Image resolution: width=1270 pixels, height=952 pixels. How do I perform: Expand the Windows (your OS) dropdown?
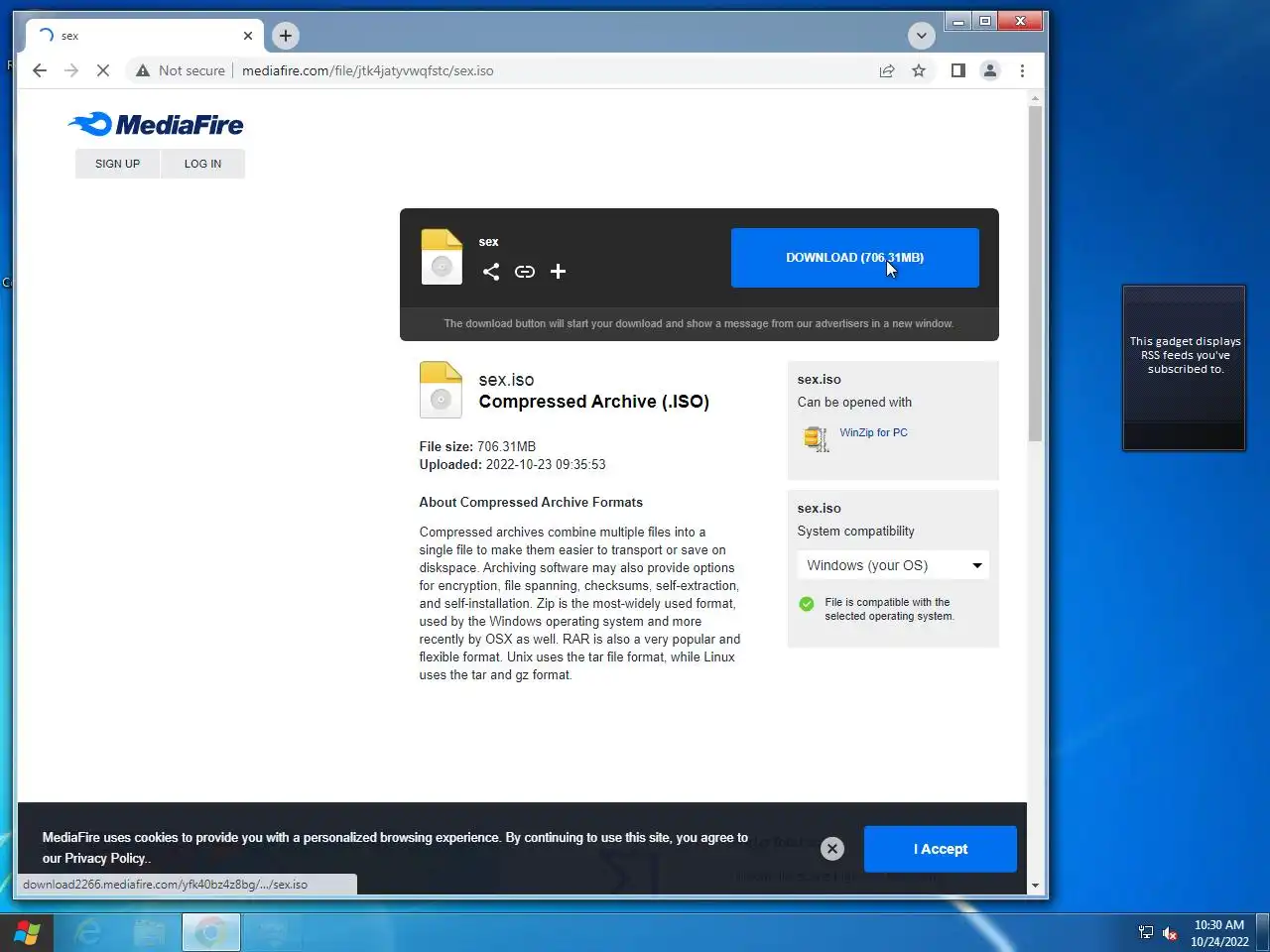[x=893, y=565]
